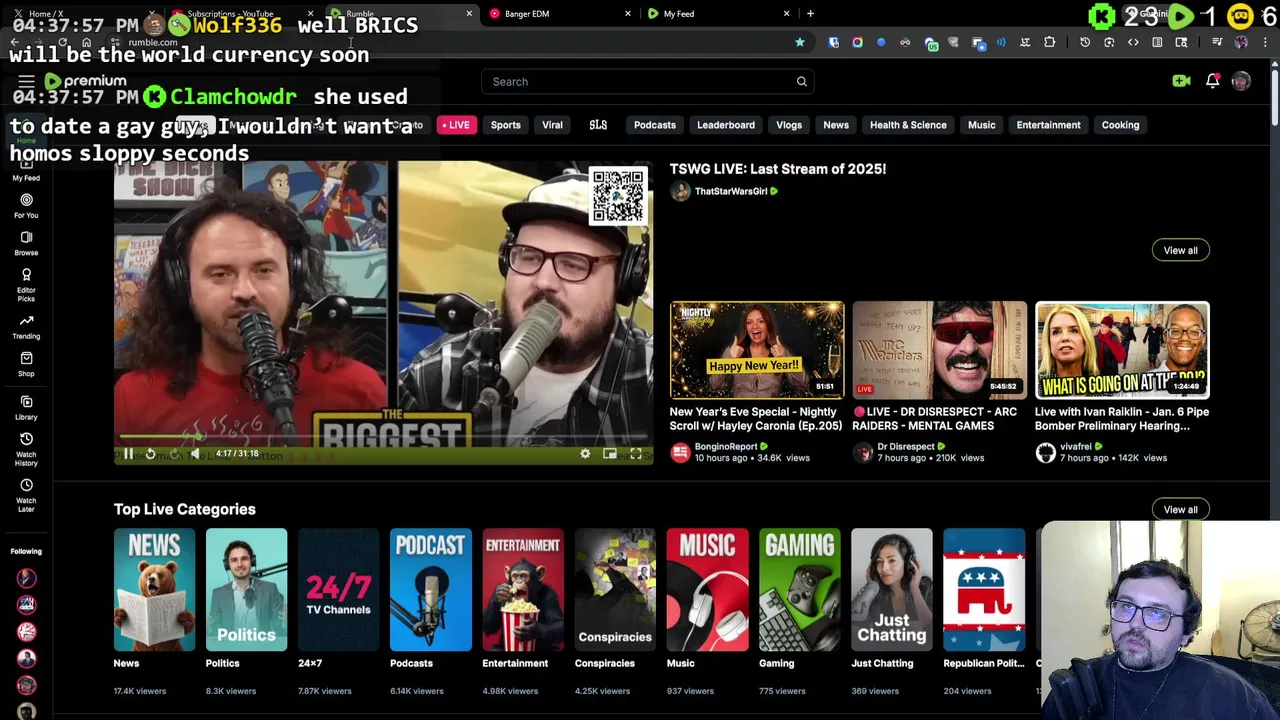Switch to the Banger EDM tab
The height and width of the screenshot is (720, 1280).
tap(560, 14)
